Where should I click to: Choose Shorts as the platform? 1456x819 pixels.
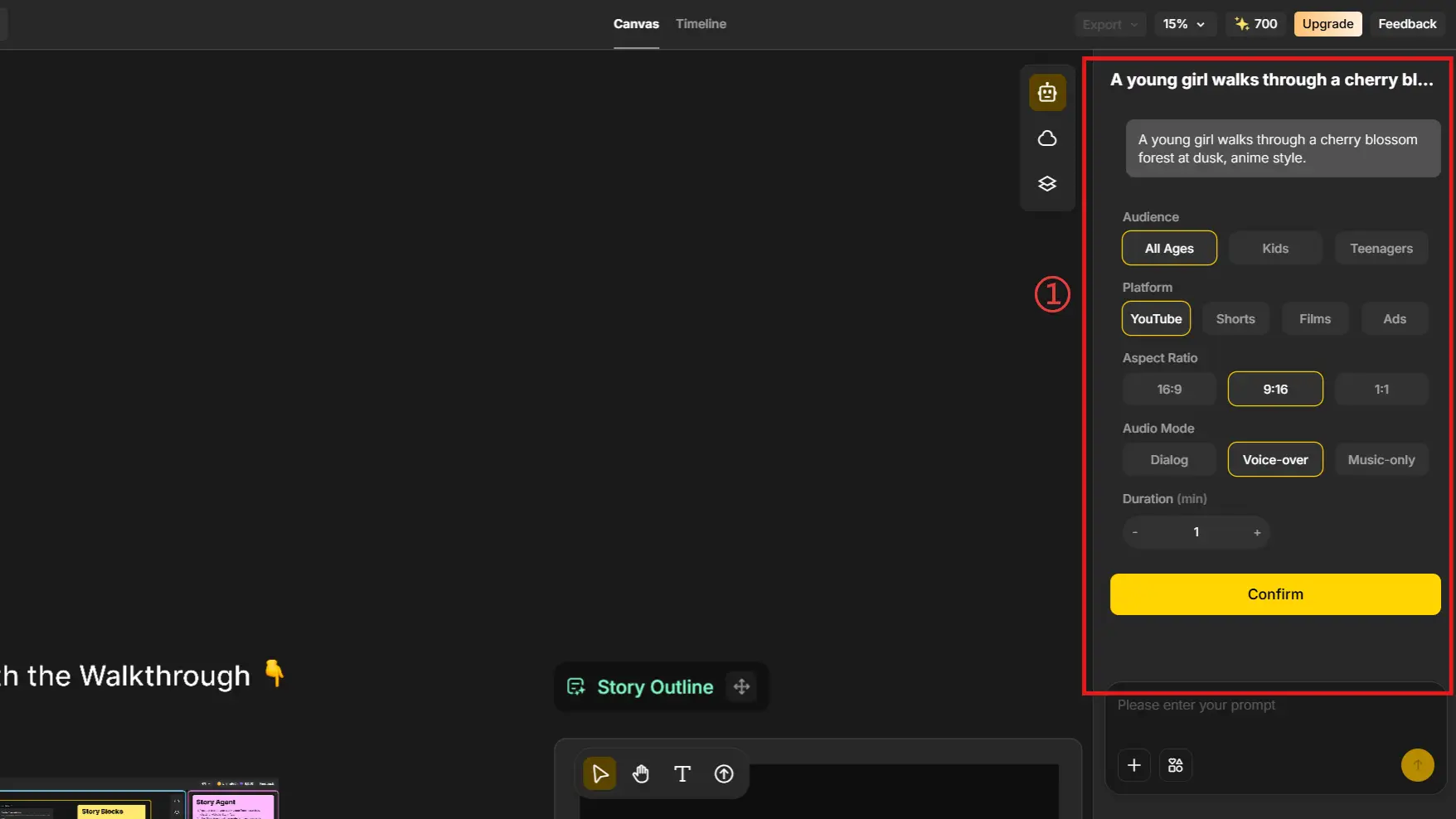[1235, 318]
